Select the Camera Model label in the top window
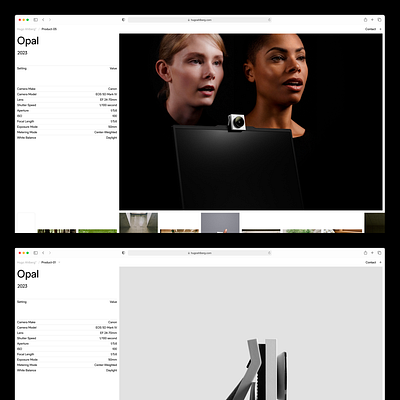400x400 pixels. pyautogui.click(x=27, y=94)
